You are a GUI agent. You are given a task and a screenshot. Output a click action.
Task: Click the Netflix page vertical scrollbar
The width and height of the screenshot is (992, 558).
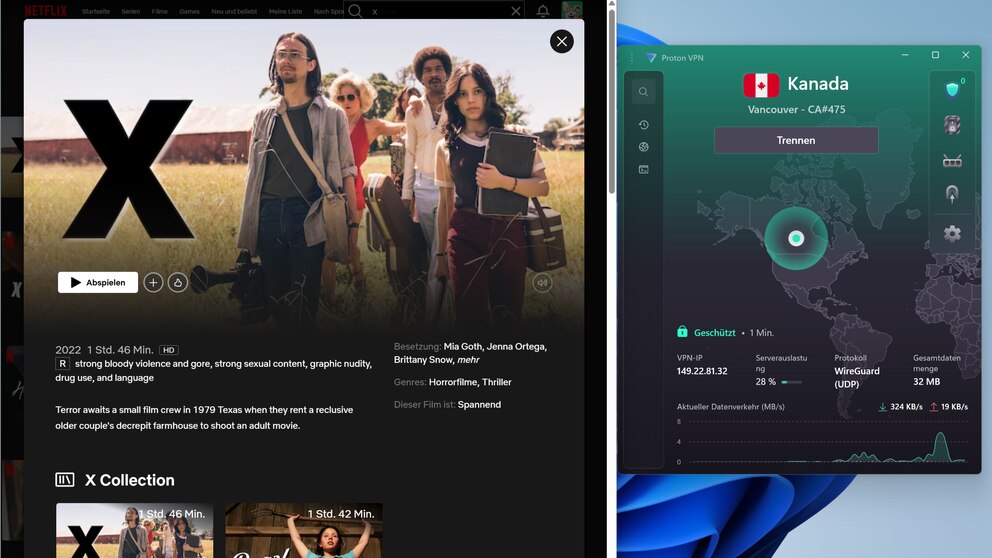[611, 101]
